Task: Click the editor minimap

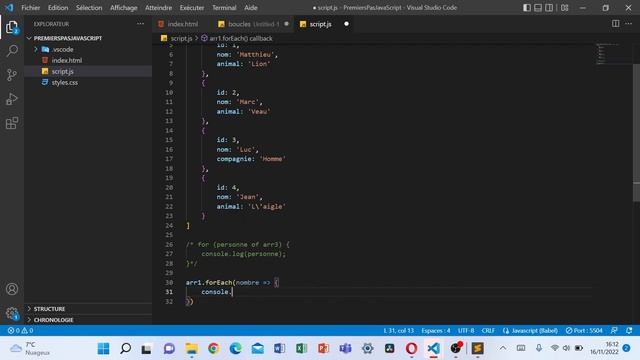Action: pos(613,54)
